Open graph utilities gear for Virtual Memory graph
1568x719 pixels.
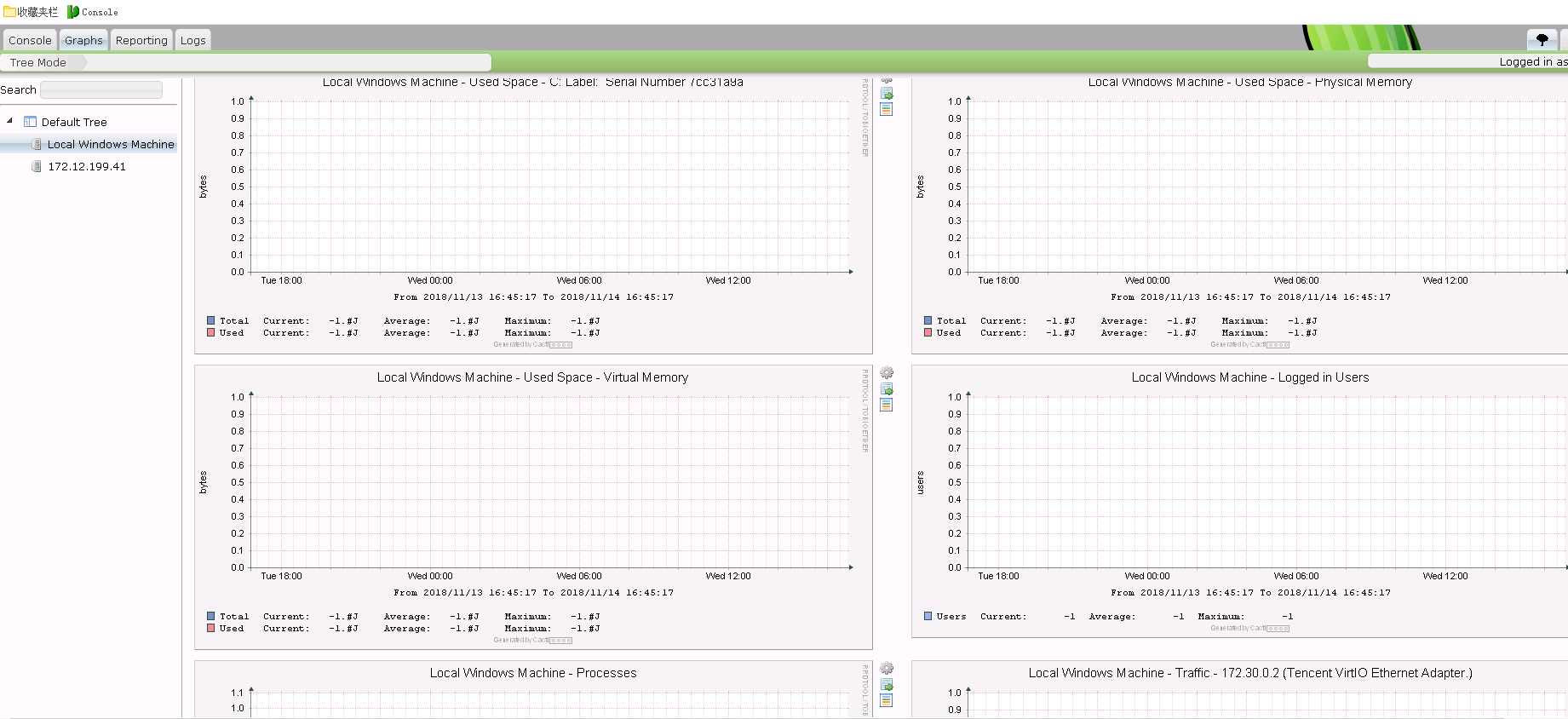point(887,373)
